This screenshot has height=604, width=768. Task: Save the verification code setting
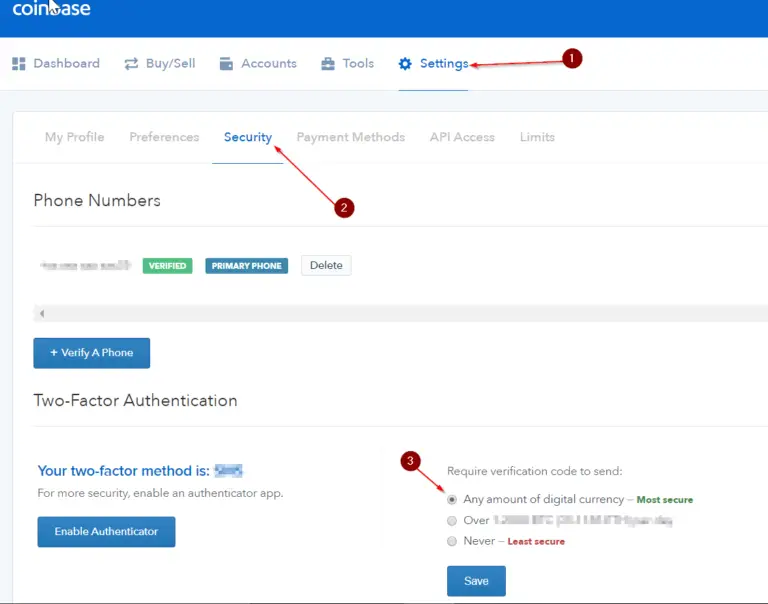click(476, 581)
